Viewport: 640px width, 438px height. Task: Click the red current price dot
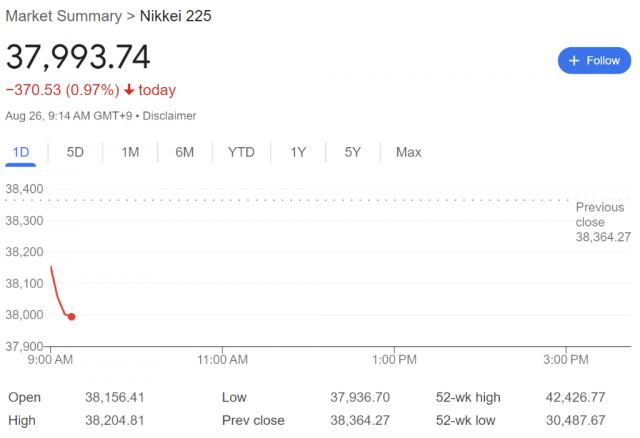[71, 317]
